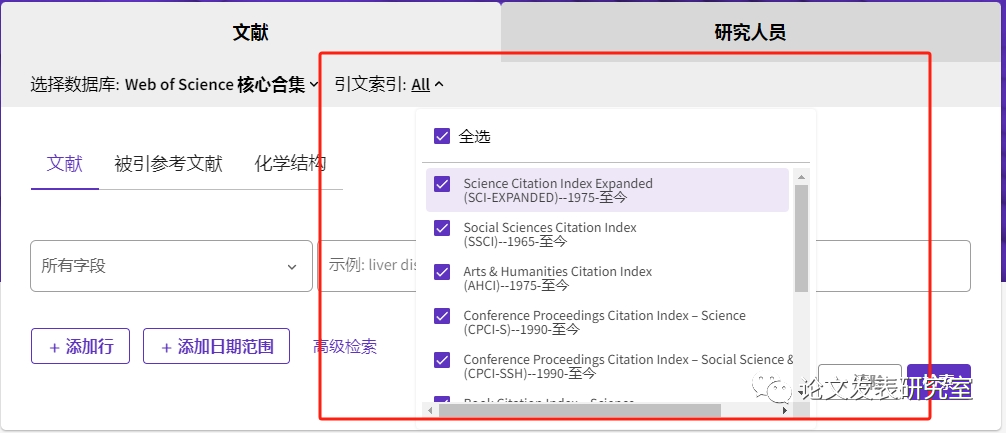
Task: Open the 高级检索 link
Action: [x=345, y=347]
